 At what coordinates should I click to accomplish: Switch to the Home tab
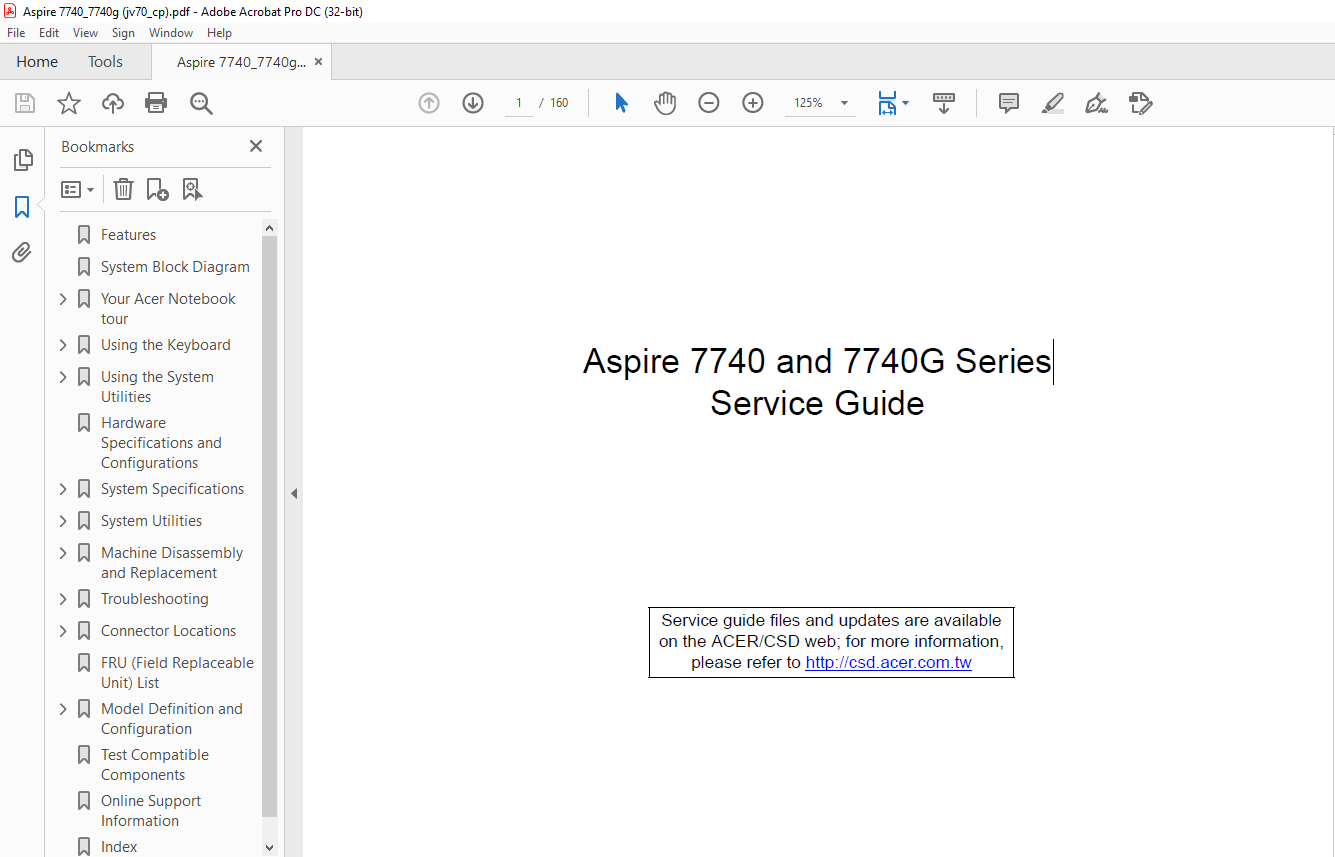(x=37, y=62)
